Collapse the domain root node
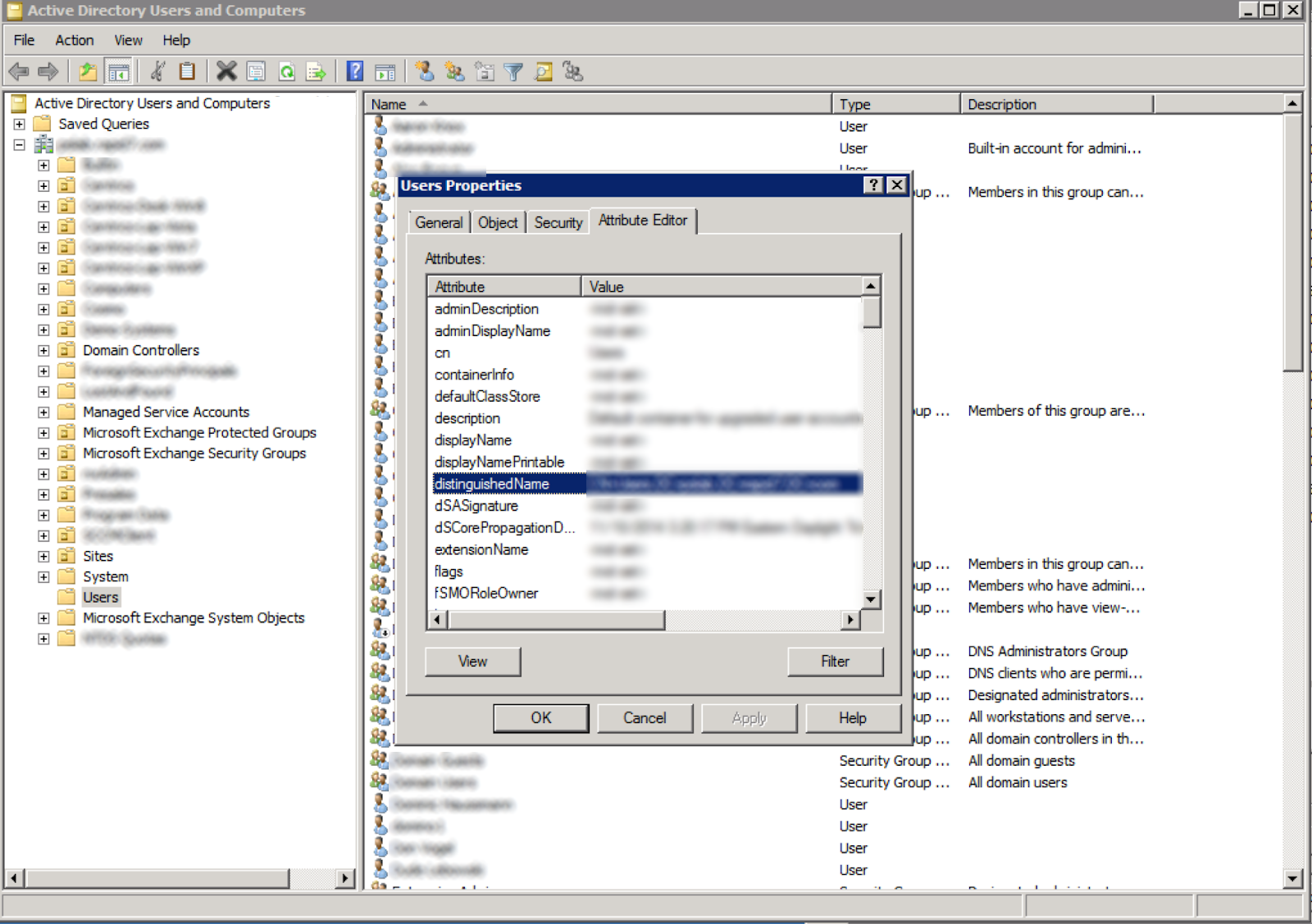 coord(19,144)
